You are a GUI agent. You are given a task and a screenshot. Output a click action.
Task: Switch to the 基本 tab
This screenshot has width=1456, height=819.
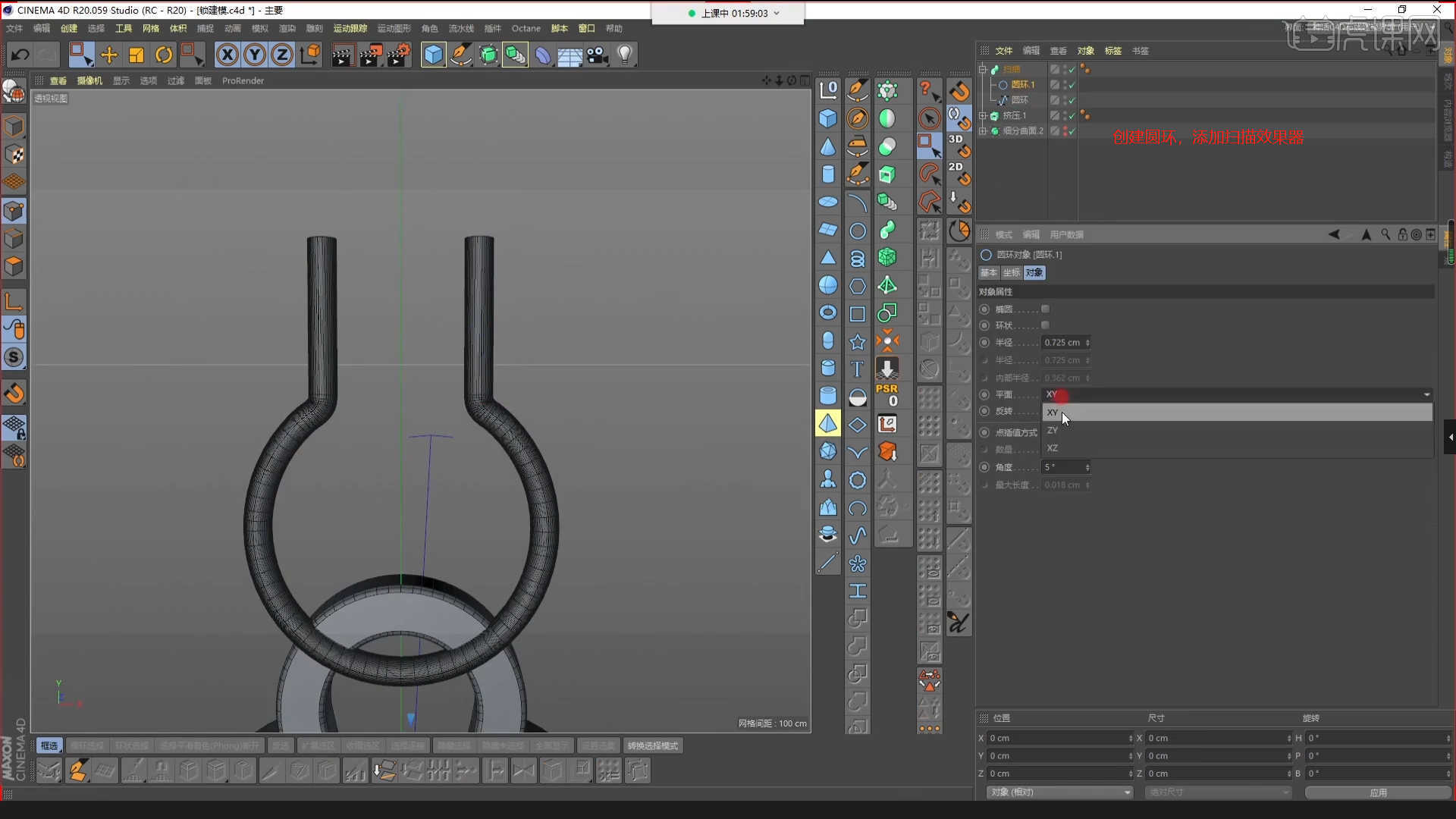pos(989,272)
